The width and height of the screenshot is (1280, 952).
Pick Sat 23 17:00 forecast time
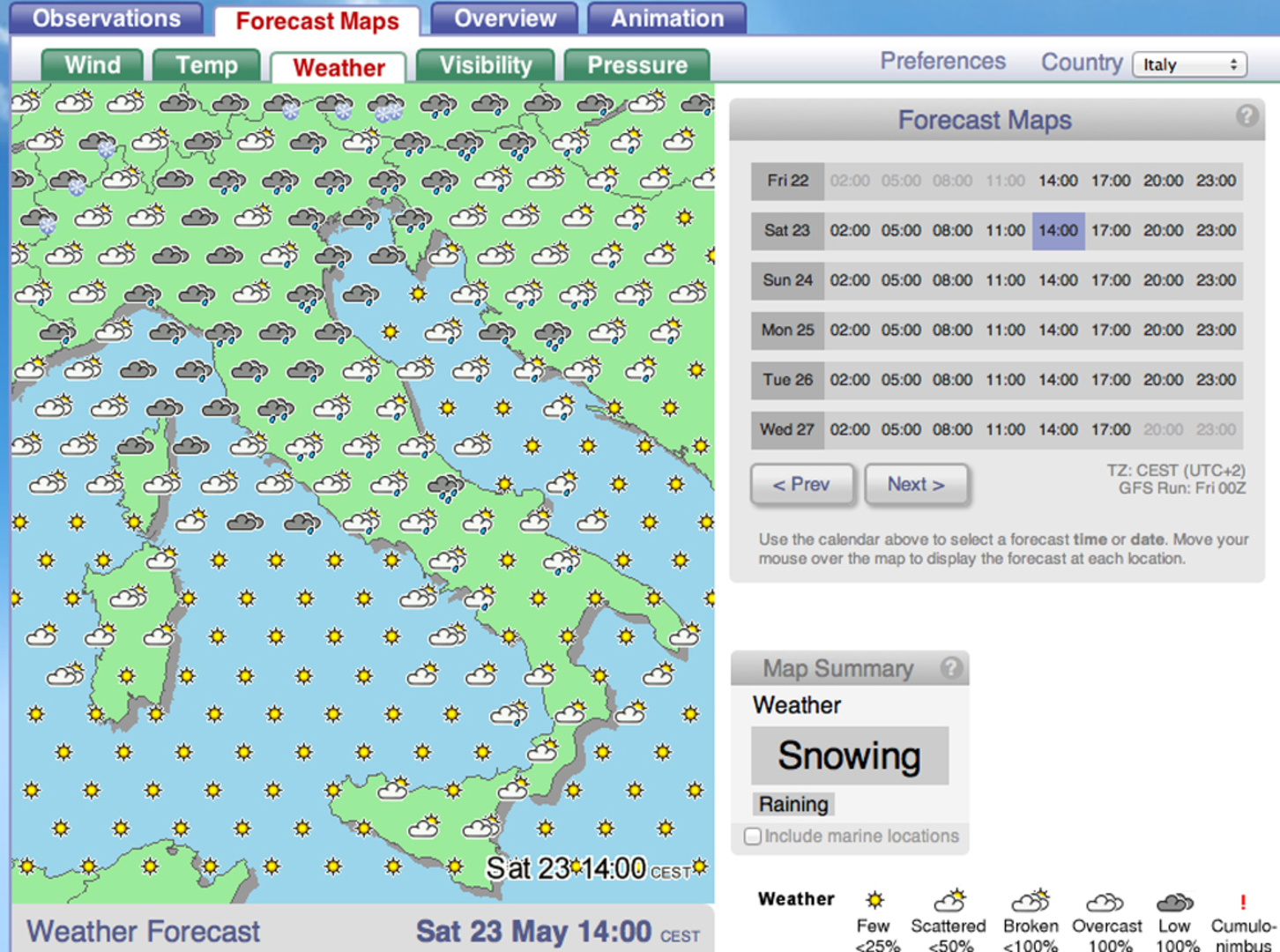click(x=1111, y=231)
